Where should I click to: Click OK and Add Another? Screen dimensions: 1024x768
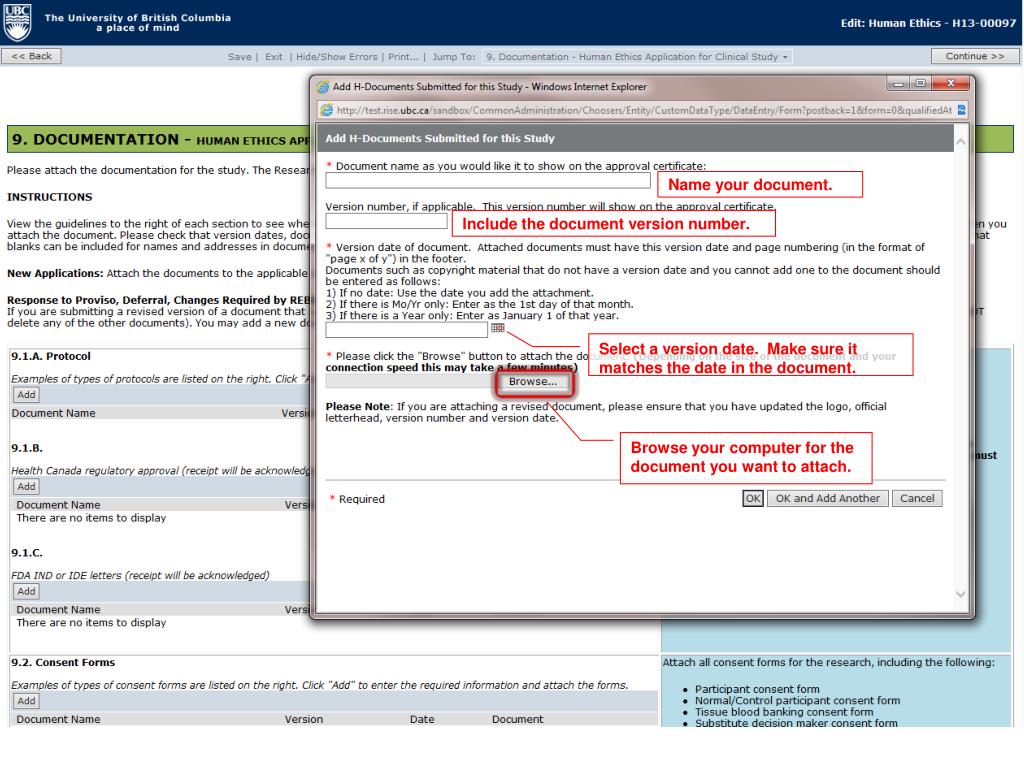coord(827,498)
